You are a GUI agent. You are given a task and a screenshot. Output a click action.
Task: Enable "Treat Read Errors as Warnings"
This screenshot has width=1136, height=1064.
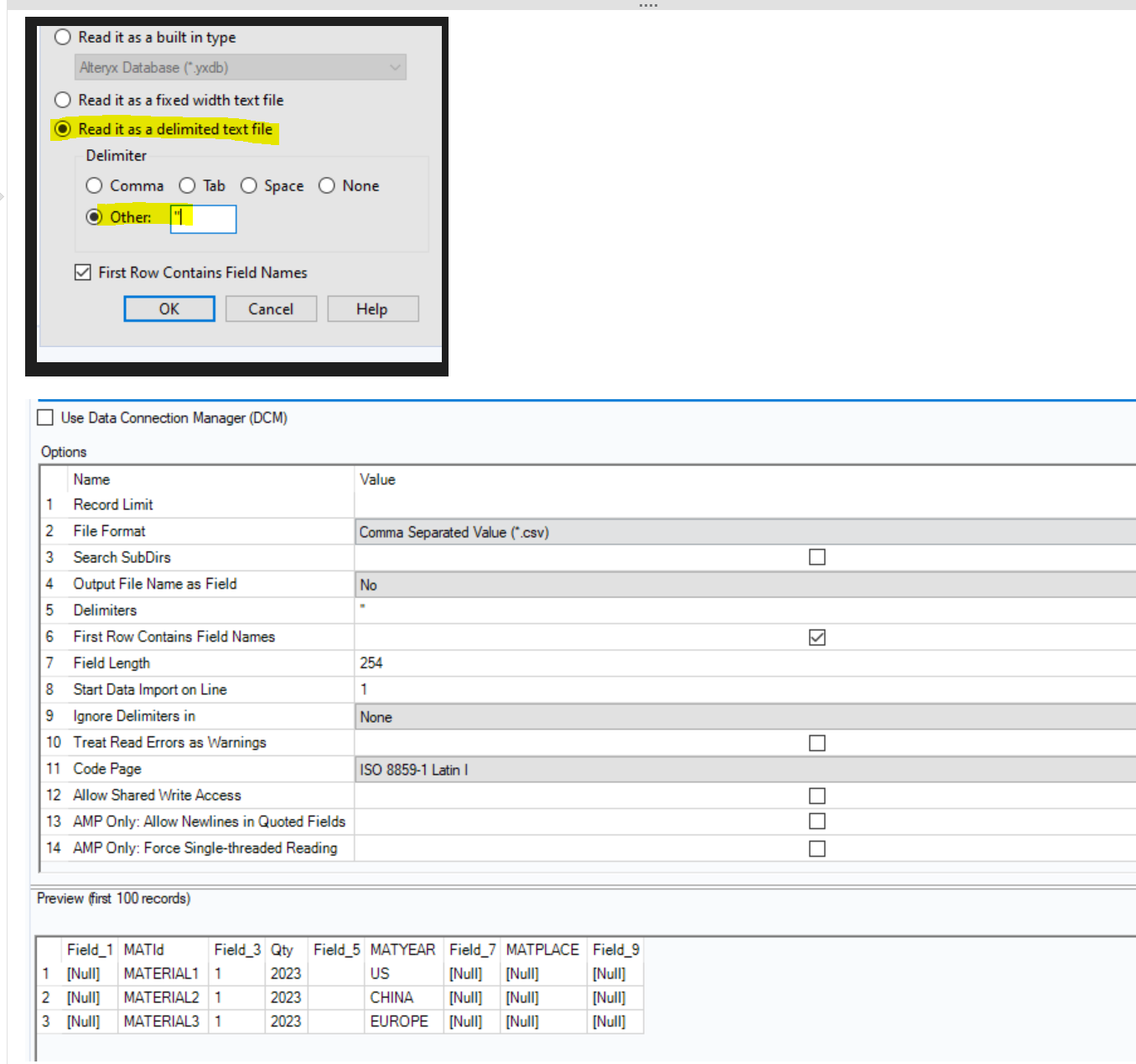[816, 742]
